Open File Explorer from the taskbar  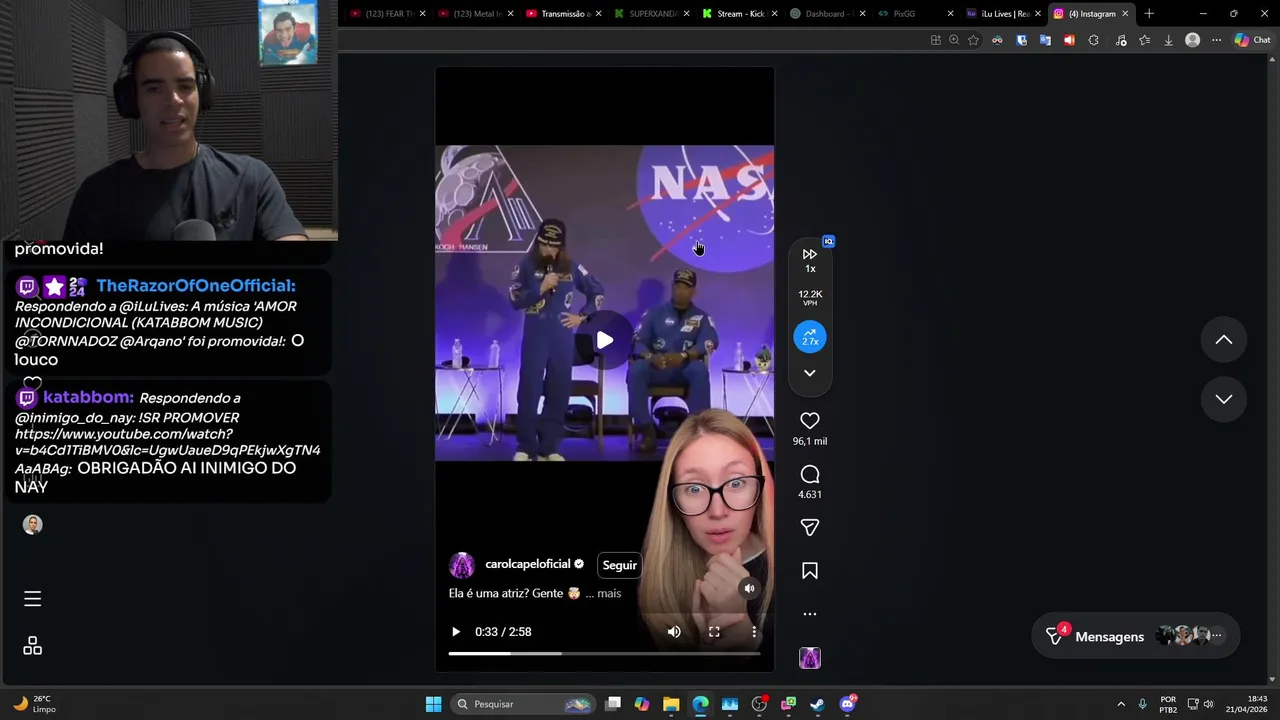[x=671, y=704]
